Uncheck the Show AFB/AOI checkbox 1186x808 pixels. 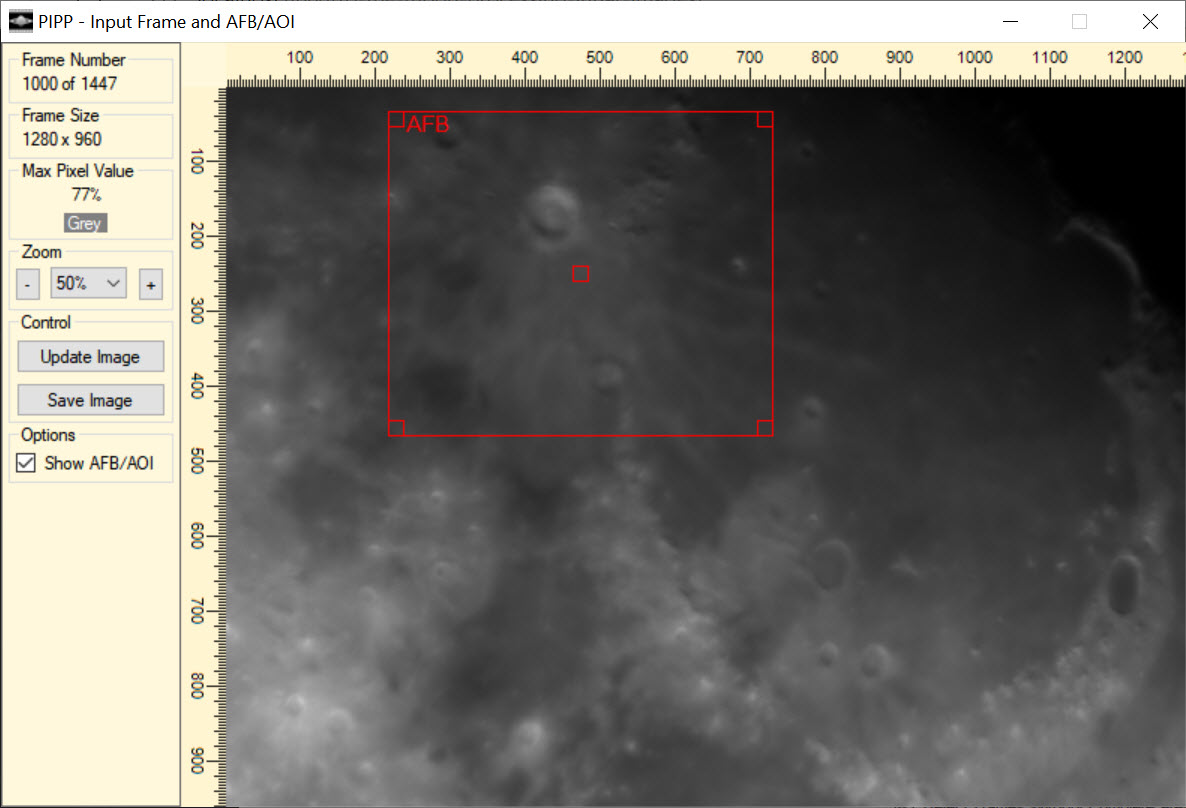27,463
